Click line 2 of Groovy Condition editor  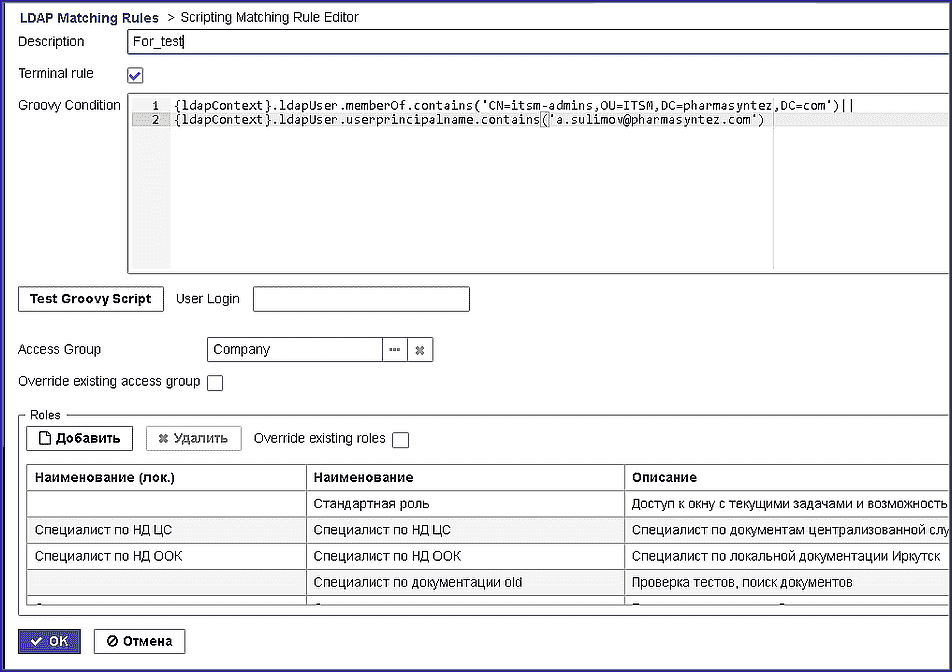pos(469,120)
